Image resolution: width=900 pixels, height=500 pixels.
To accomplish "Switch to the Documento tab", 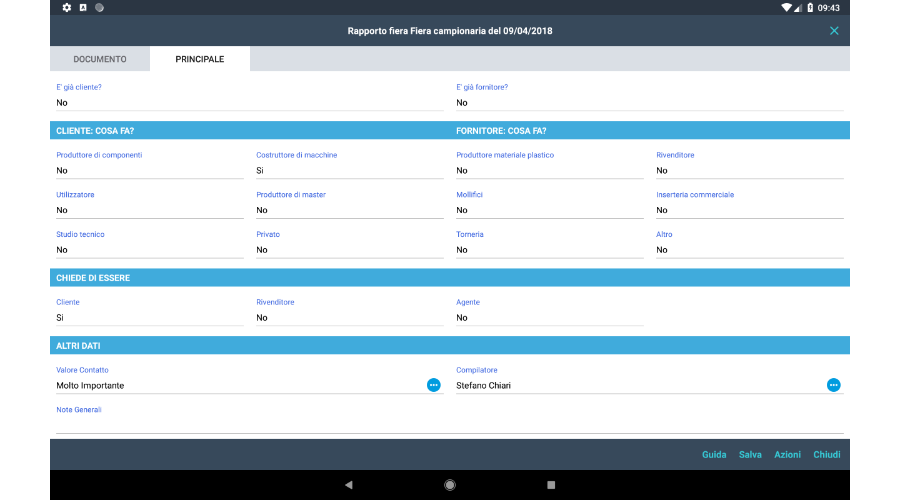I will (x=100, y=59).
